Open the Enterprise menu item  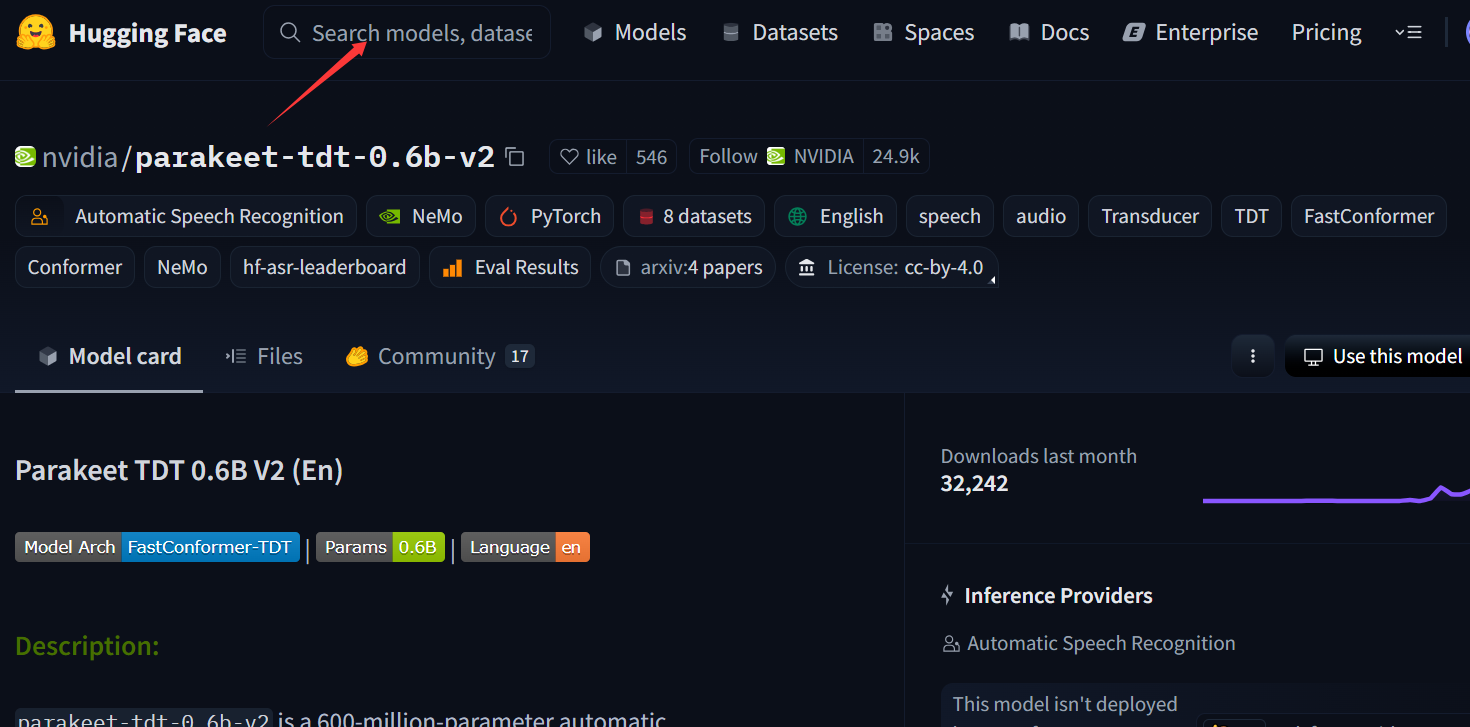coord(1191,33)
